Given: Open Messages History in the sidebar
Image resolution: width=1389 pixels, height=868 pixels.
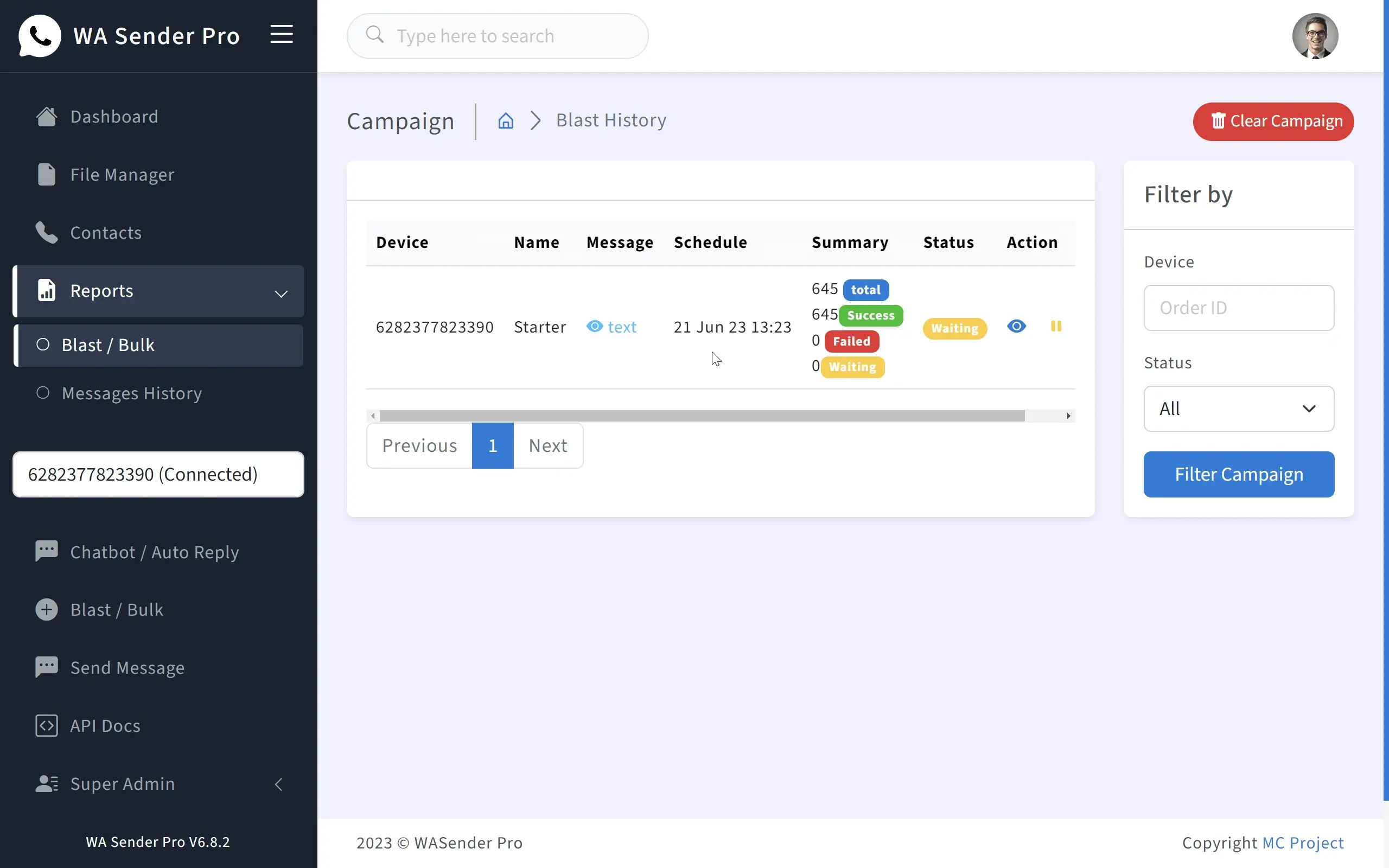Looking at the screenshot, I should (x=131, y=393).
